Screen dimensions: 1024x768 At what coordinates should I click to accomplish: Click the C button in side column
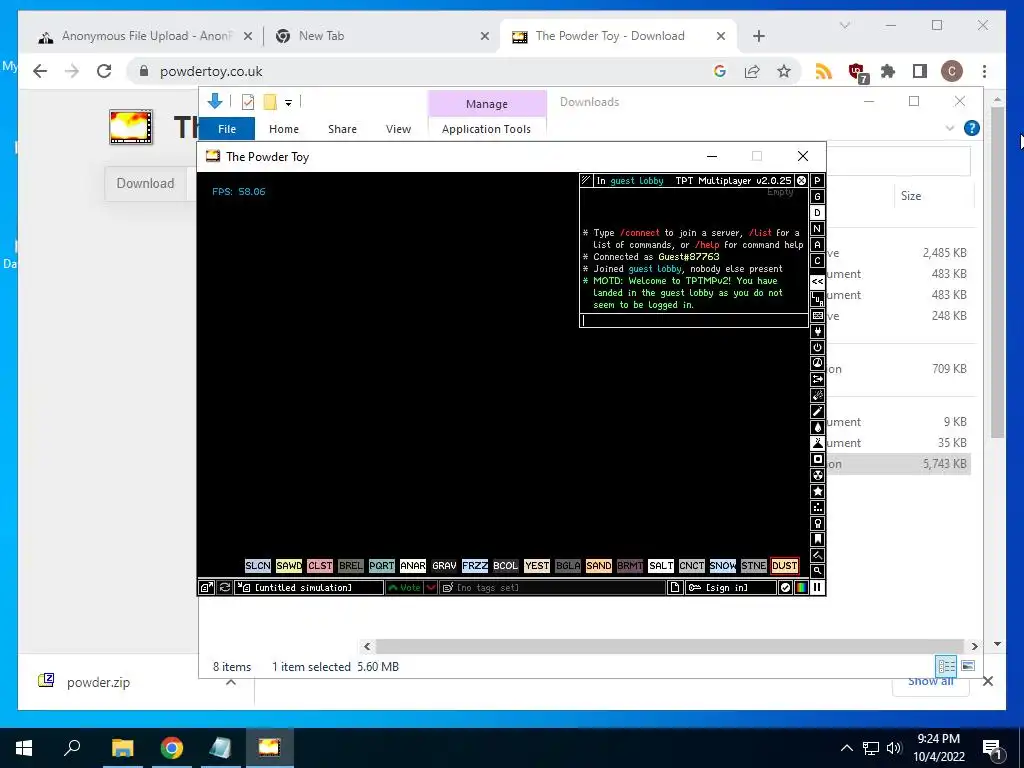click(817, 261)
